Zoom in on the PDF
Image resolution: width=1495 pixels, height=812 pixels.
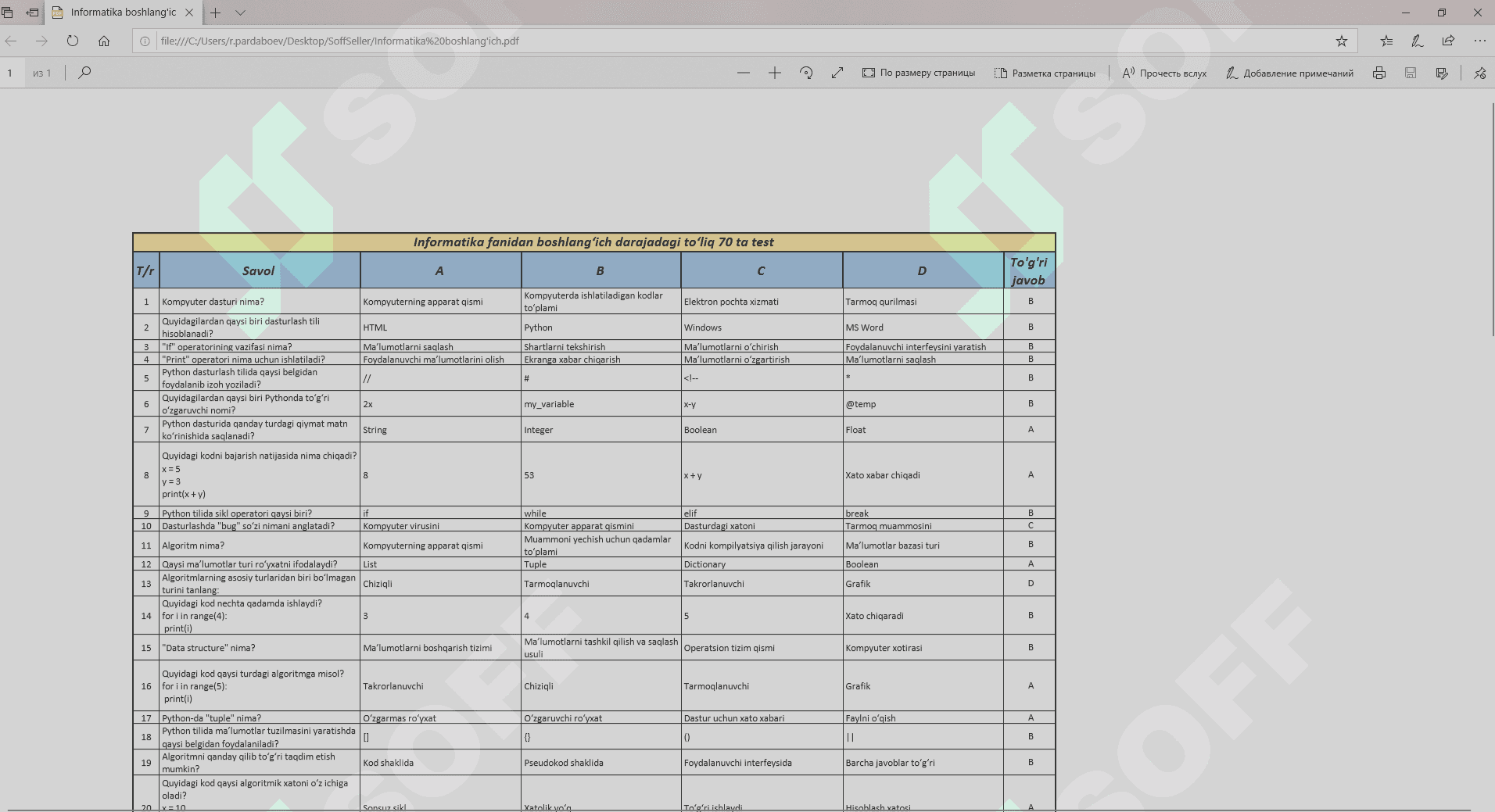[775, 73]
